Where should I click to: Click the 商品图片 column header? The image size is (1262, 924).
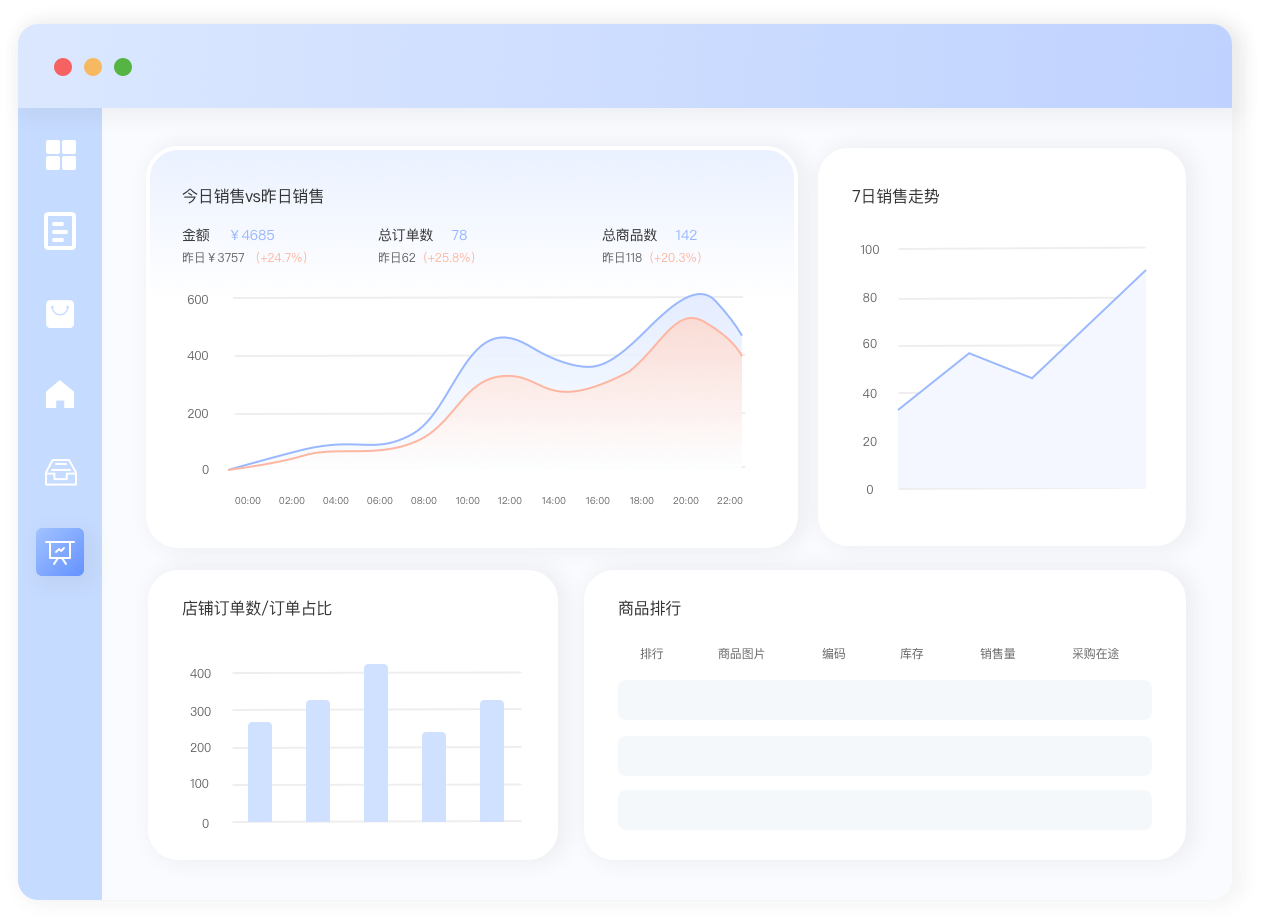pyautogui.click(x=742, y=654)
